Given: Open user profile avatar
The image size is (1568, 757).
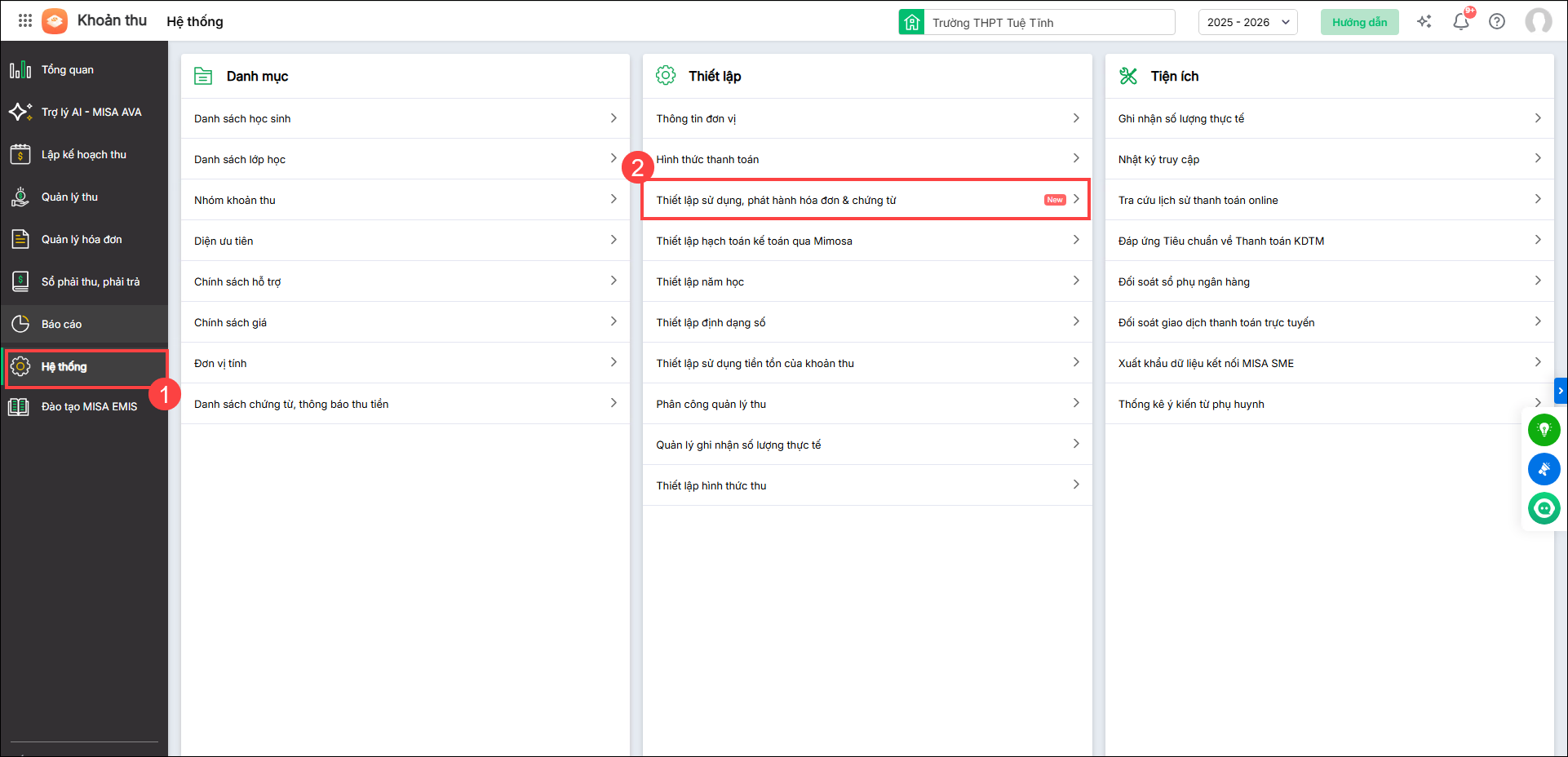Looking at the screenshot, I should (x=1538, y=22).
